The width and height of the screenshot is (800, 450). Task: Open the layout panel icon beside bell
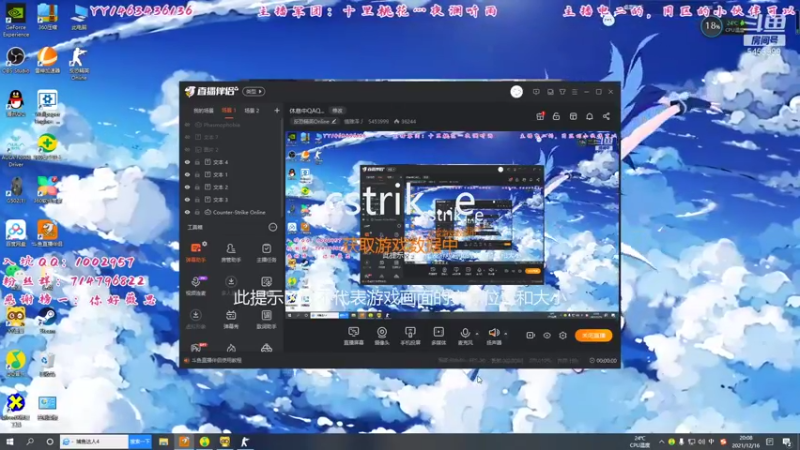573,116
